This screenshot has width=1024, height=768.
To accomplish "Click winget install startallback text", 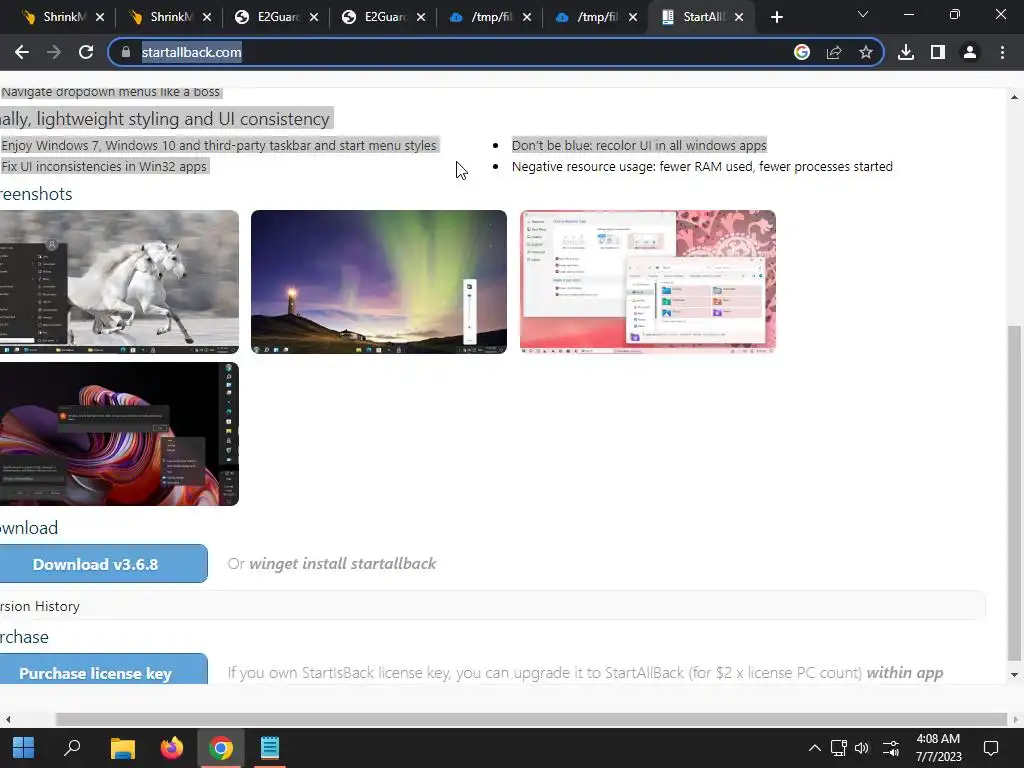I will coord(342,564).
